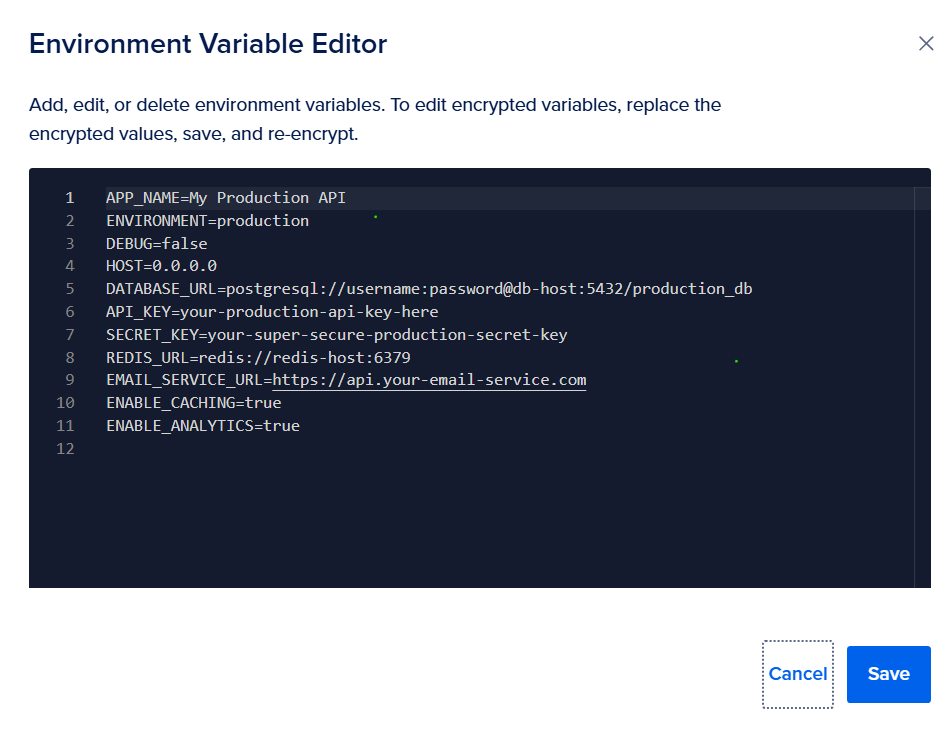949x730 pixels.
Task: Close the Environment Variable Editor dialog
Action: (925, 44)
